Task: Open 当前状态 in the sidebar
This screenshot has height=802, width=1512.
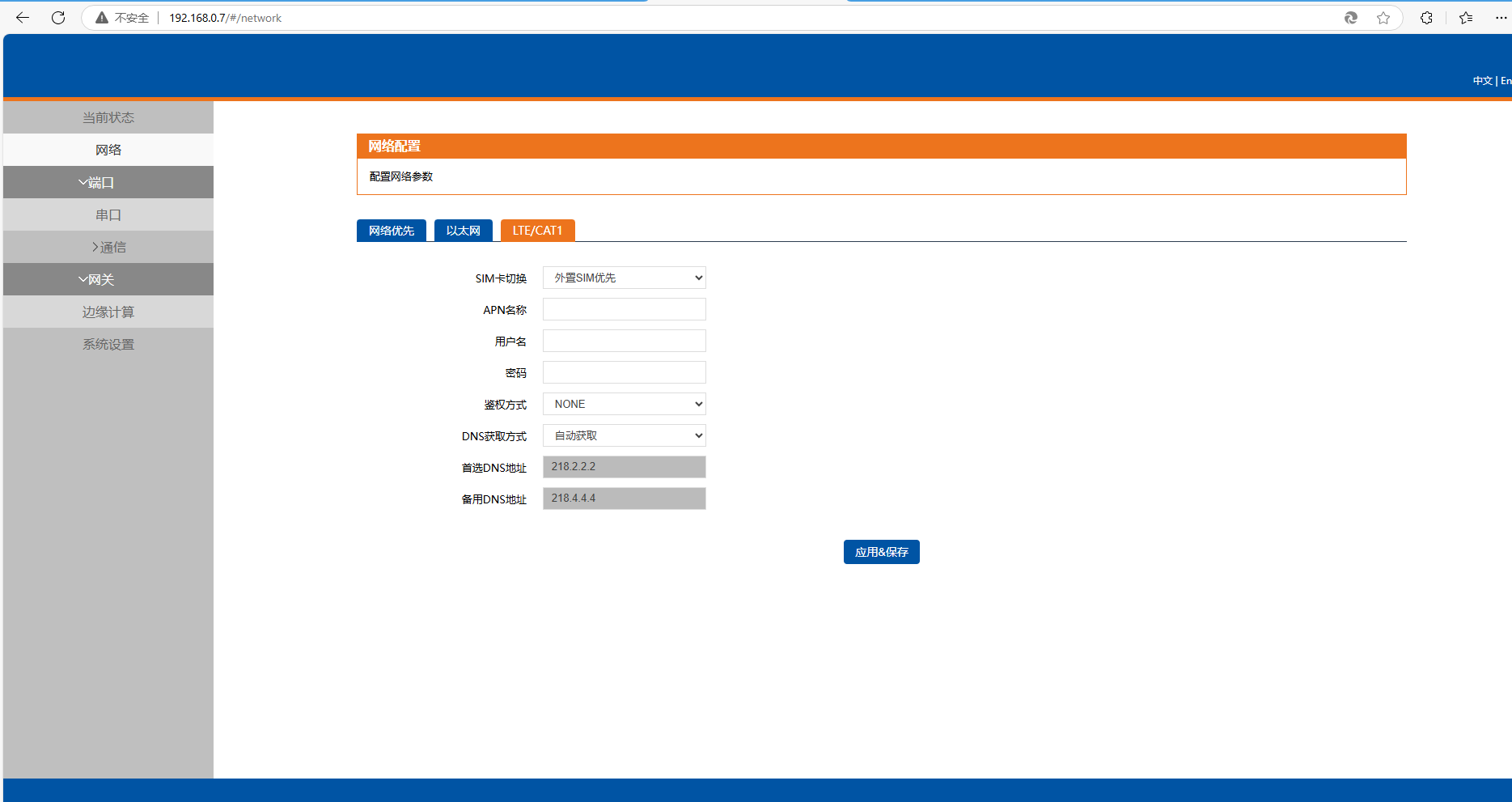Action: pos(108,117)
